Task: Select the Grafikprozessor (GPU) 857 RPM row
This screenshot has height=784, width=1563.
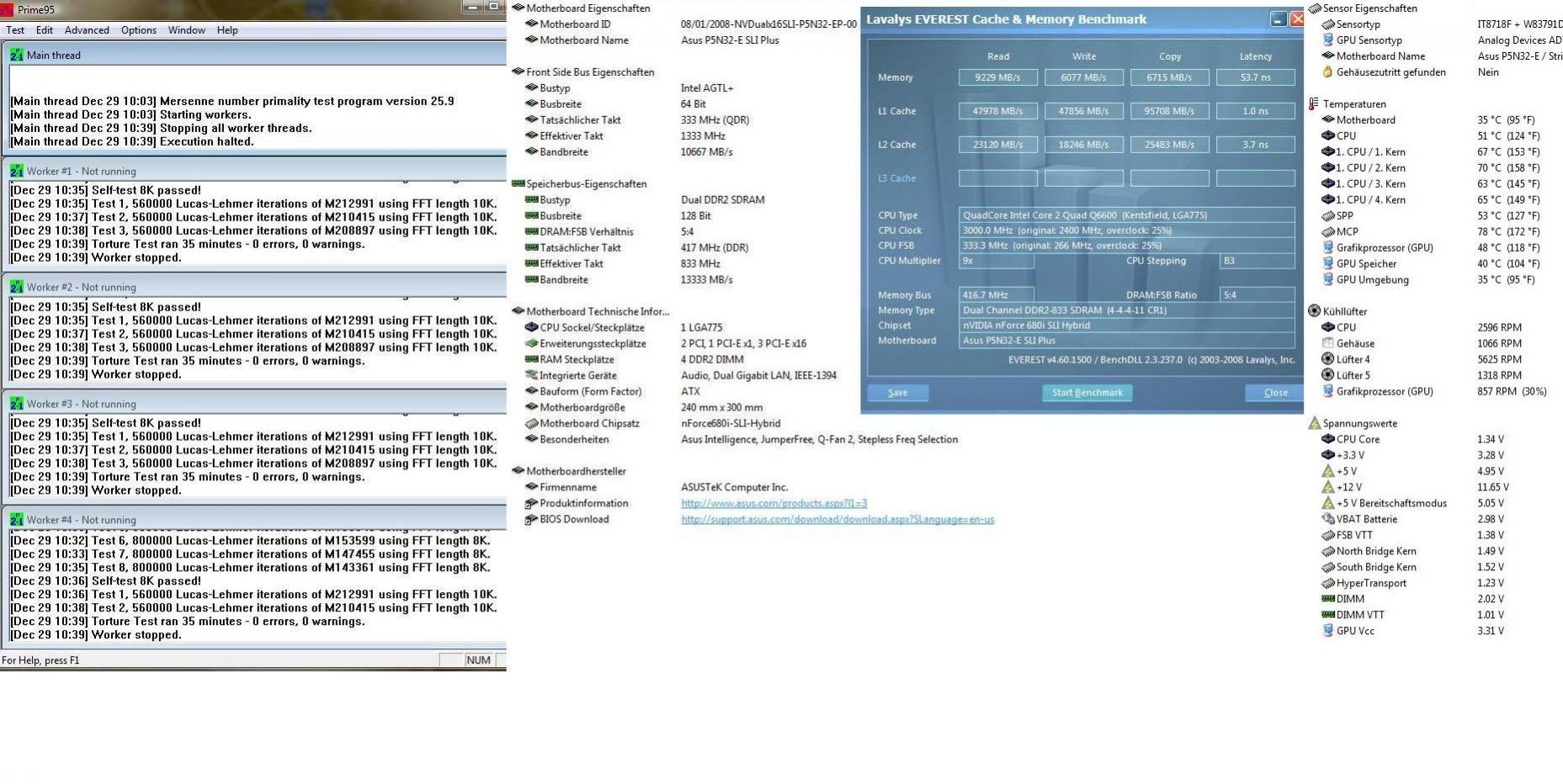Action: [1434, 391]
